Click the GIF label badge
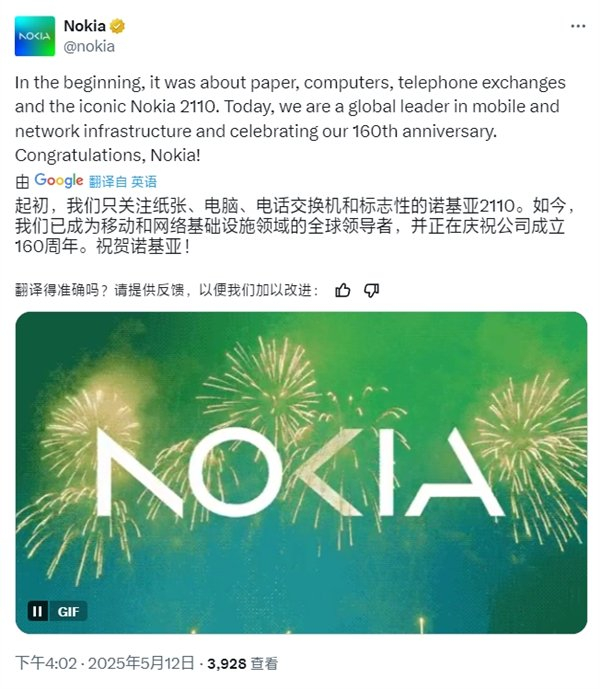 (69, 610)
